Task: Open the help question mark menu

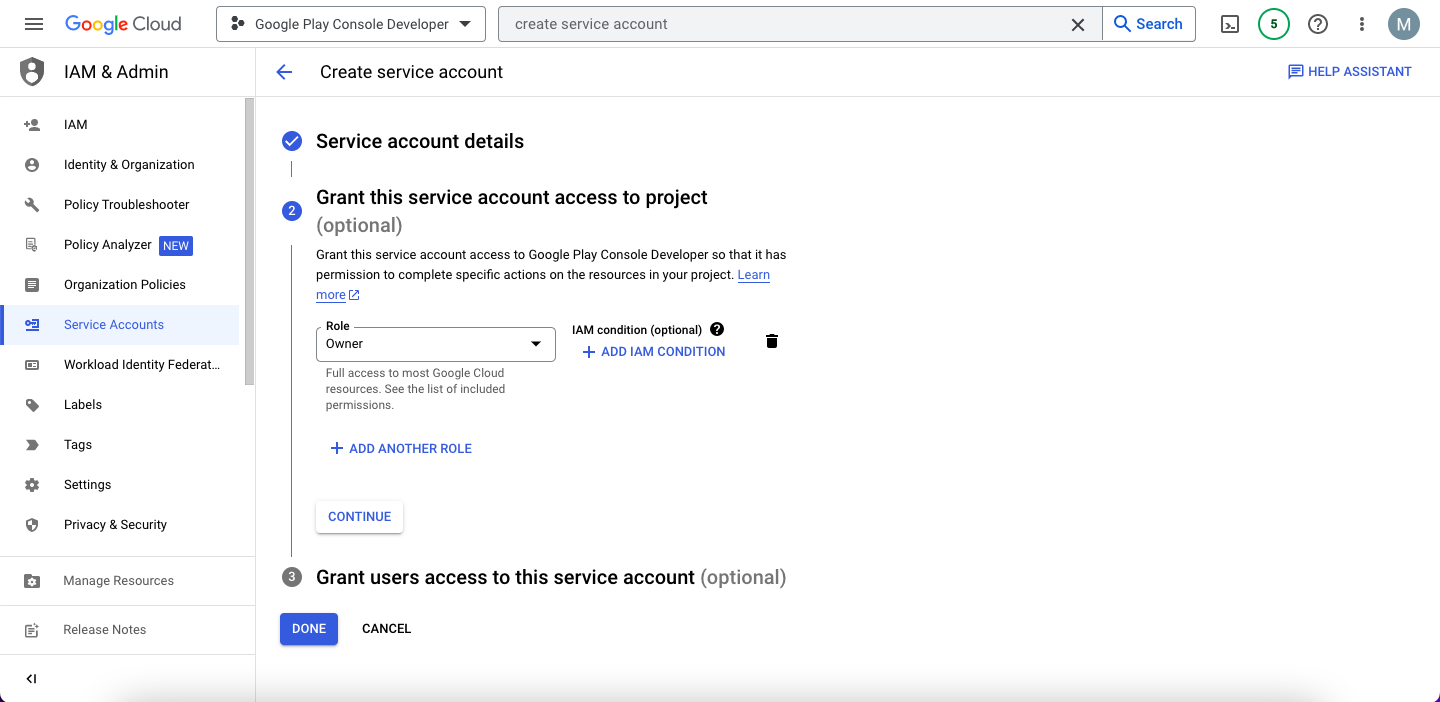Action: (1318, 24)
